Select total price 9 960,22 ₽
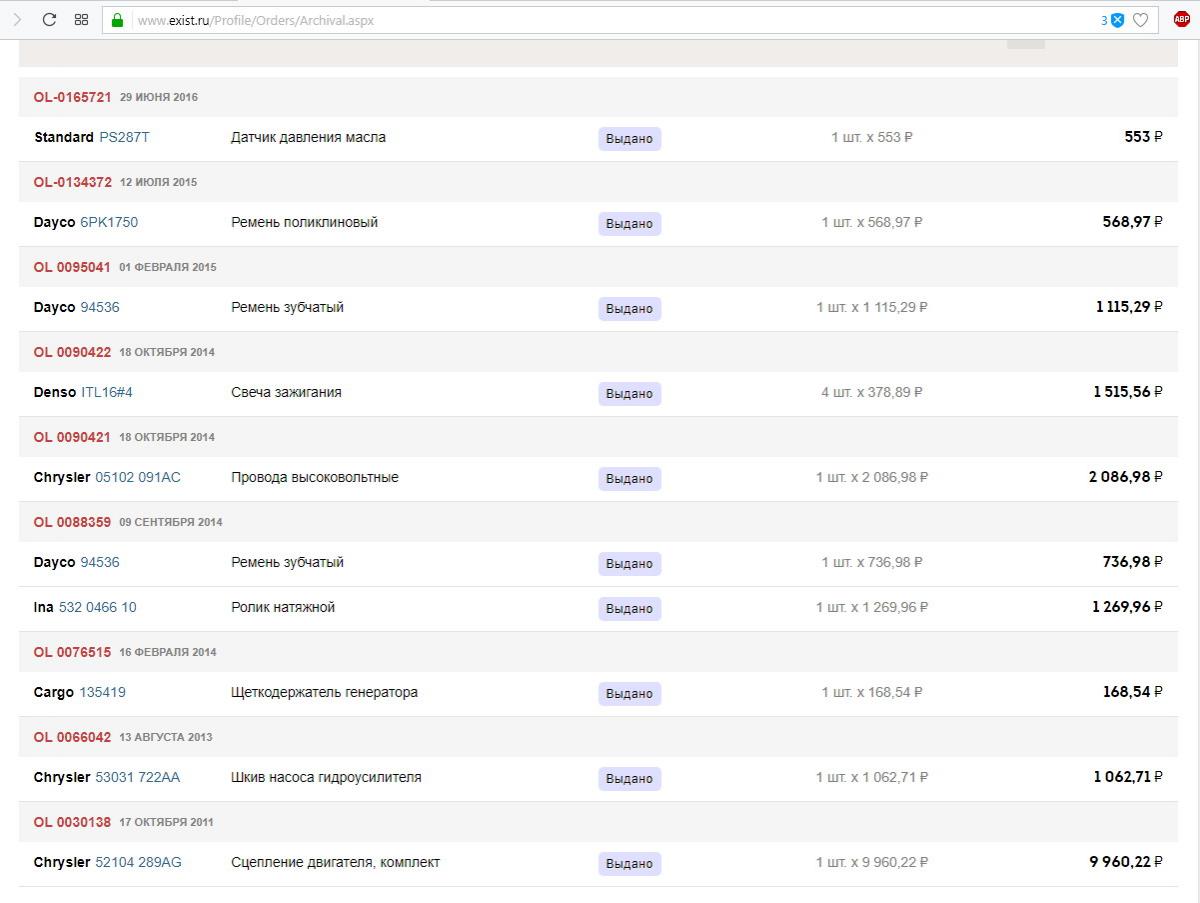This screenshot has width=1200, height=903. coord(1126,862)
